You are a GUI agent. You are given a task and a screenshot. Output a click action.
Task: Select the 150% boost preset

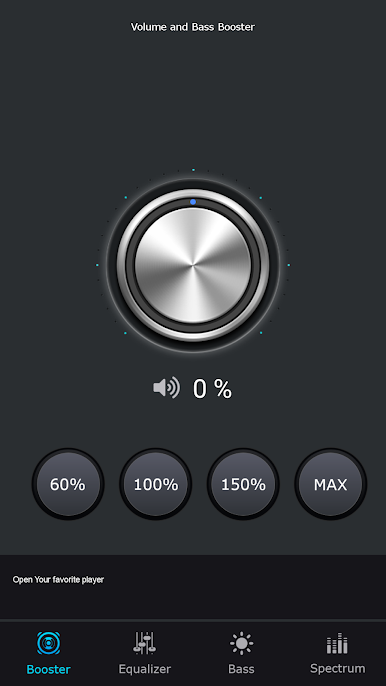[243, 484]
